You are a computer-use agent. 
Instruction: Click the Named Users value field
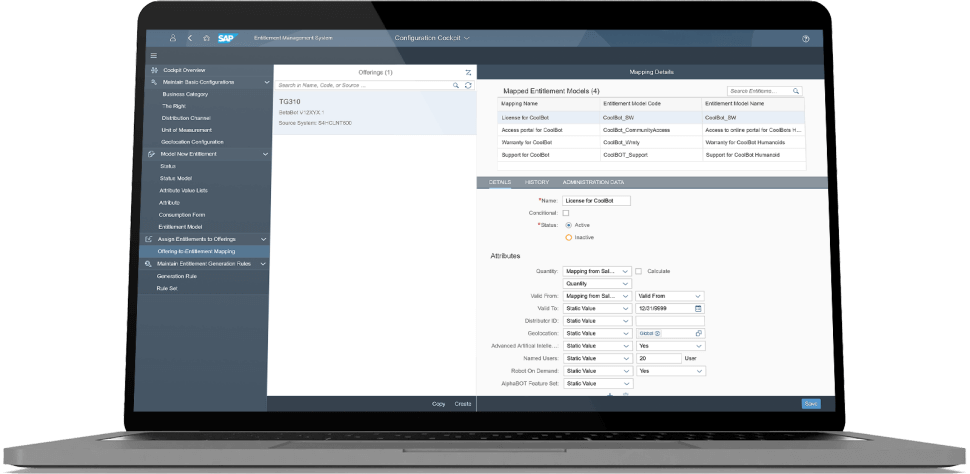tap(658, 358)
